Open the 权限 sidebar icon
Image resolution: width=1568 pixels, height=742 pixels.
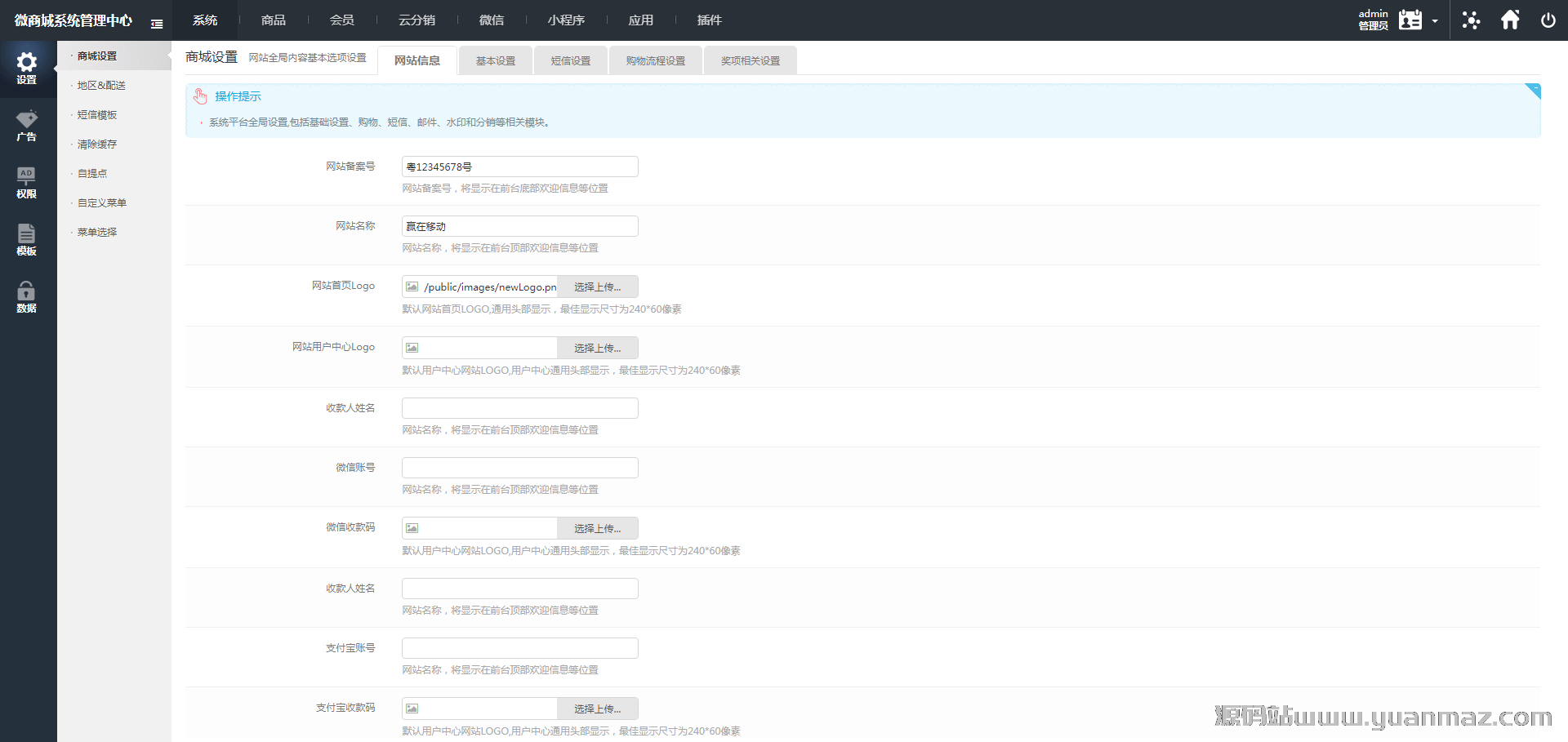click(x=27, y=177)
